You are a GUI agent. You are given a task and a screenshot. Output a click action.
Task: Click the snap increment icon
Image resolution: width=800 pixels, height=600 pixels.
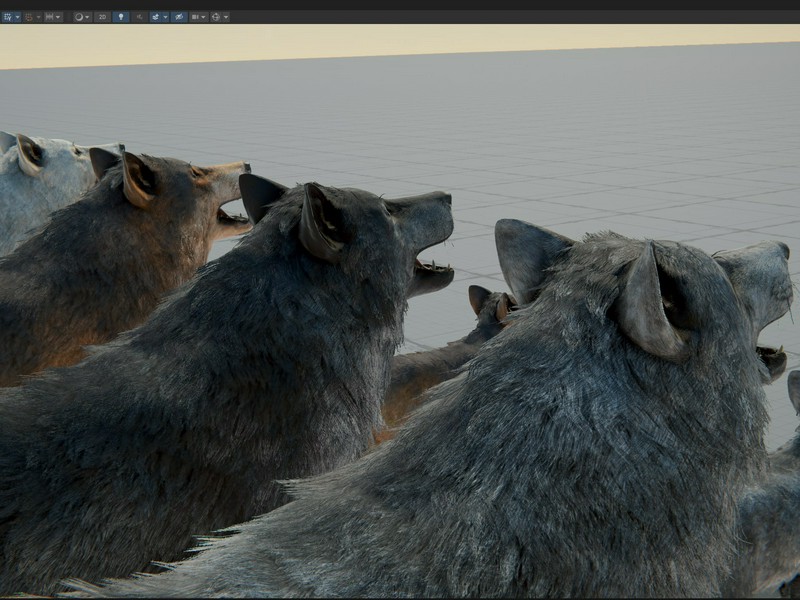pos(49,17)
